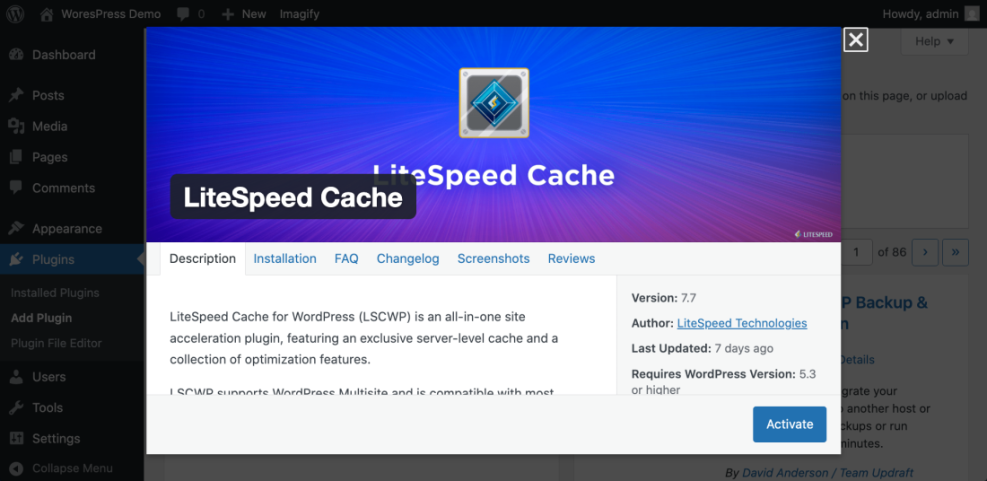
Task: Click the Media library icon
Action: coord(17,127)
